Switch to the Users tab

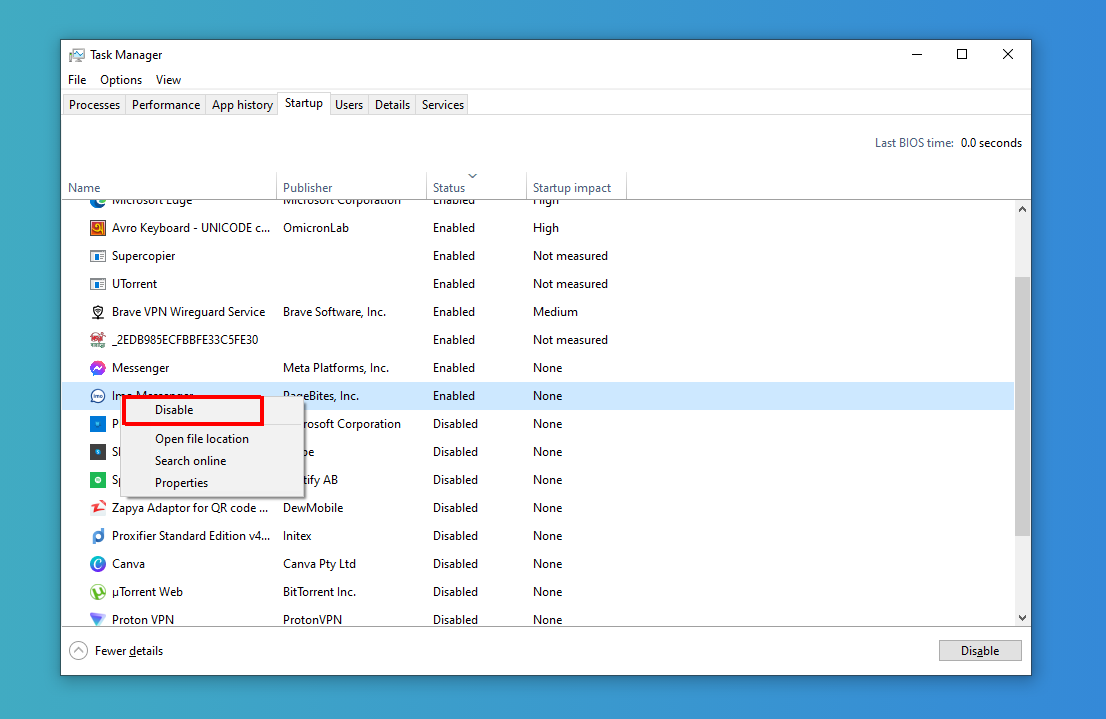(x=349, y=104)
